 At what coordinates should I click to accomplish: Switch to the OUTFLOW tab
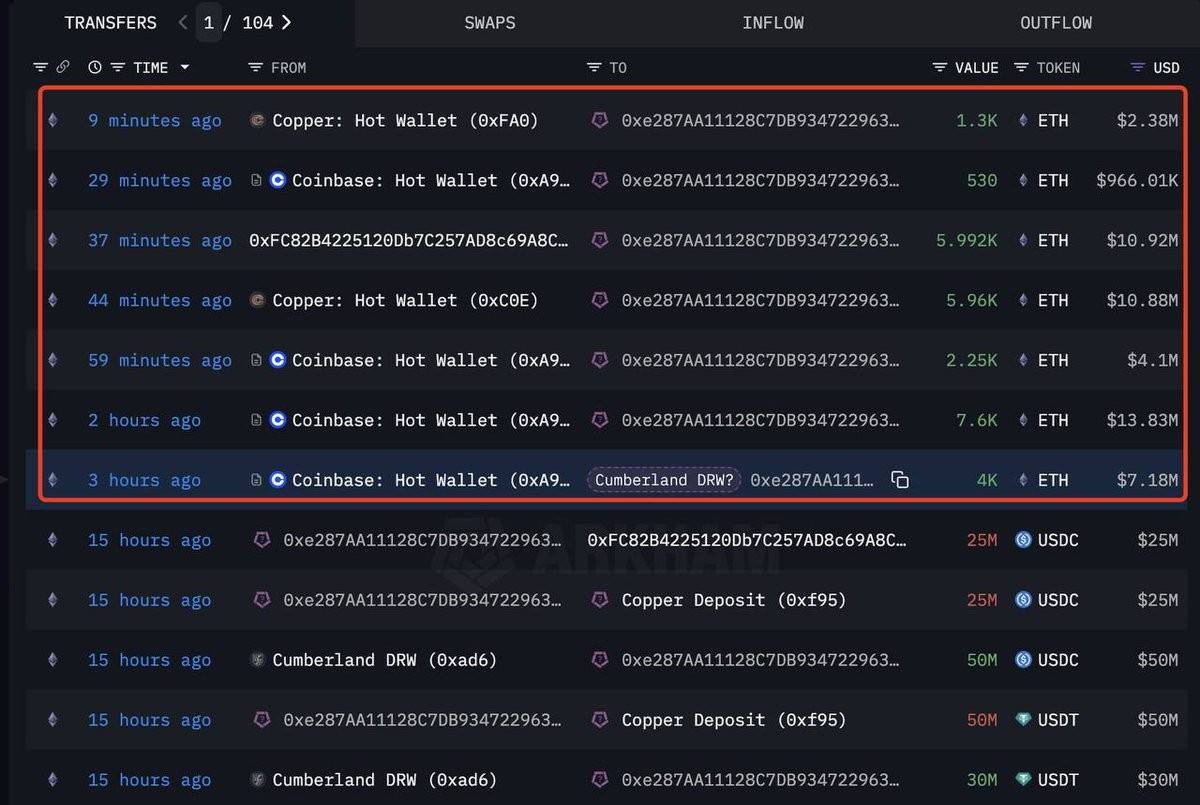pos(1056,22)
